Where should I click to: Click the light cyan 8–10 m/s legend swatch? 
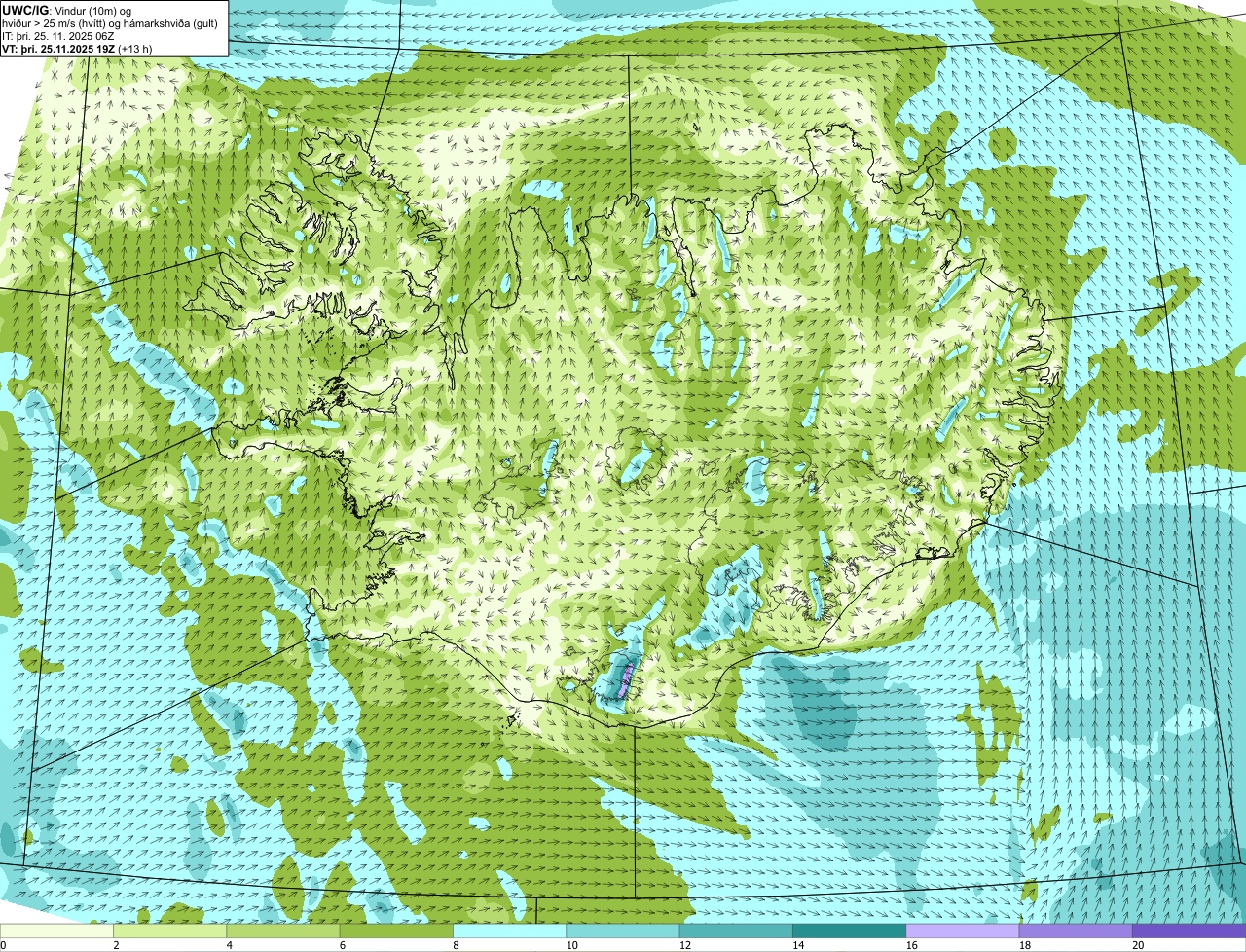(509, 931)
